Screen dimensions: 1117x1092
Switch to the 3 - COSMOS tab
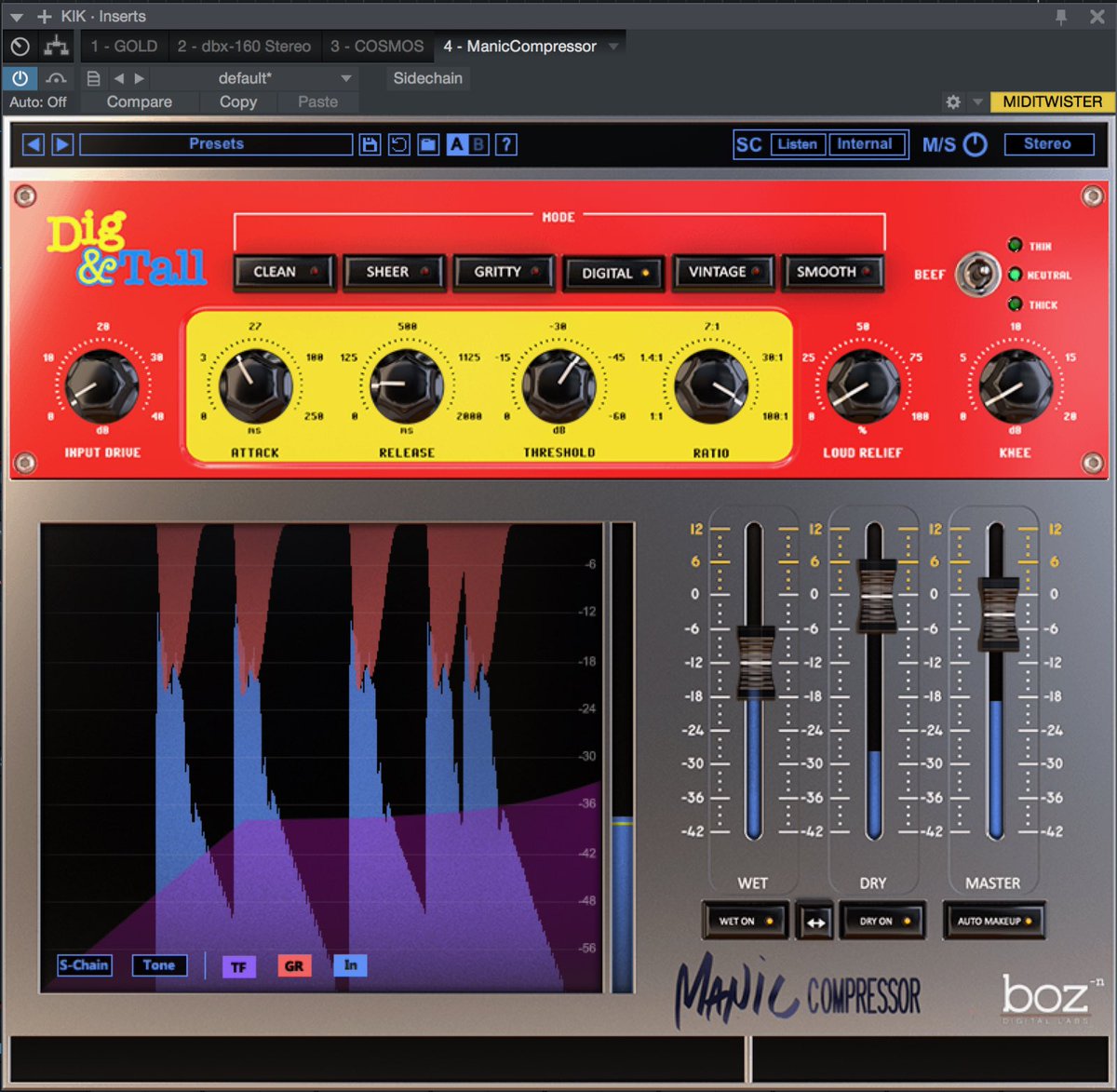coord(377,46)
